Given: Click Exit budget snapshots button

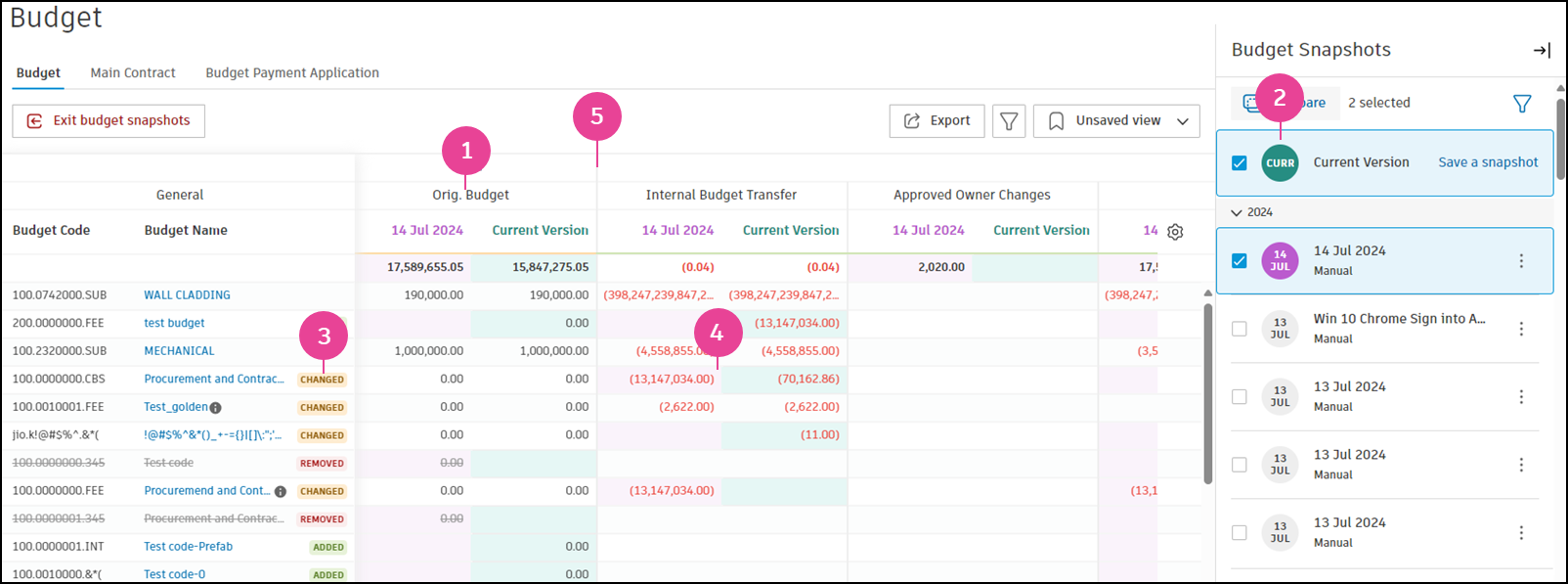Looking at the screenshot, I should coord(109,121).
